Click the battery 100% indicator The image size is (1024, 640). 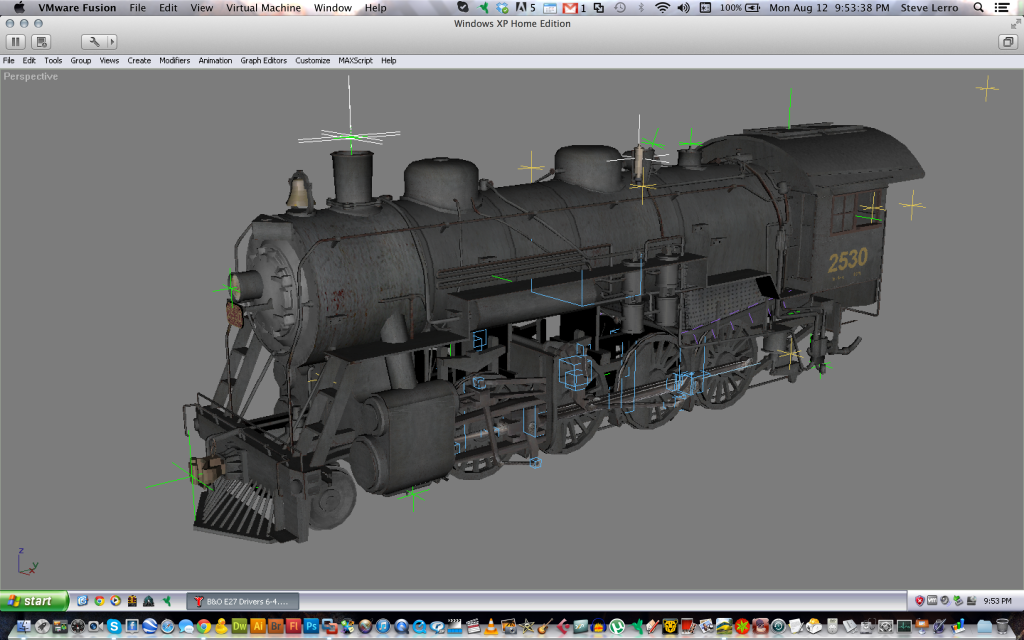[740, 8]
